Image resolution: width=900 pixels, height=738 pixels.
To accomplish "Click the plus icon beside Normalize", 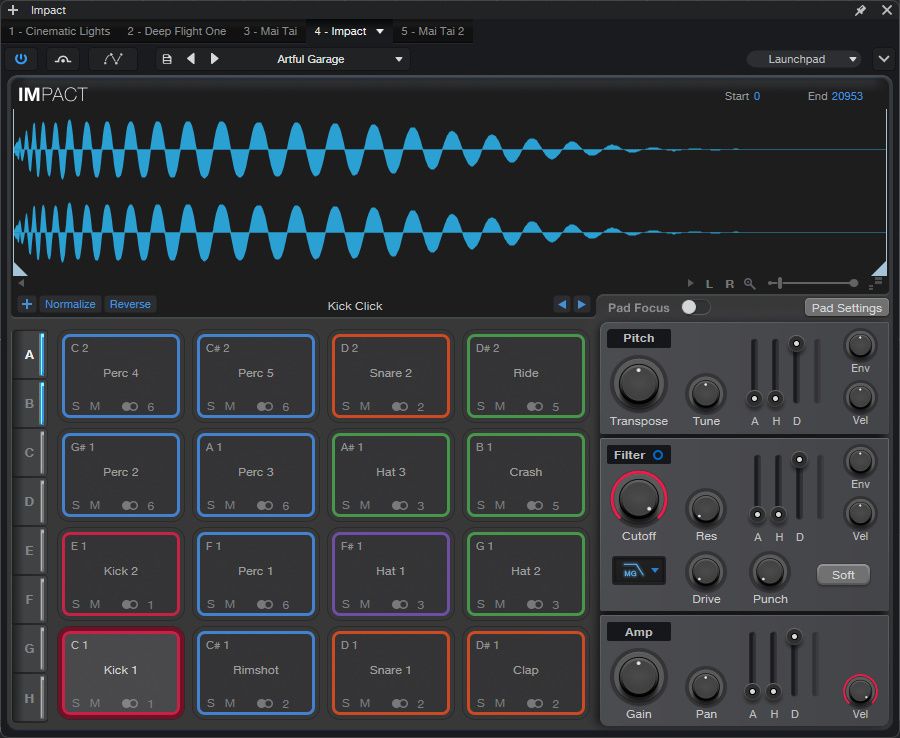I will point(27,304).
